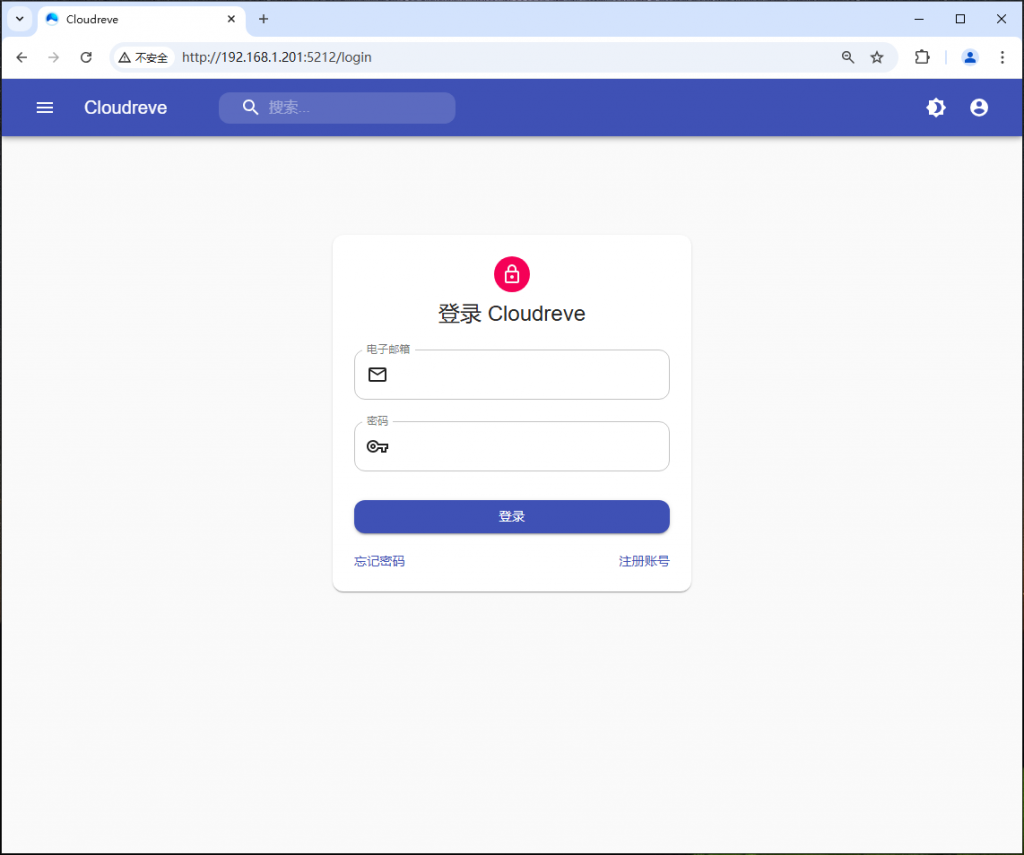Reload the page with the refresh icon

[86, 57]
